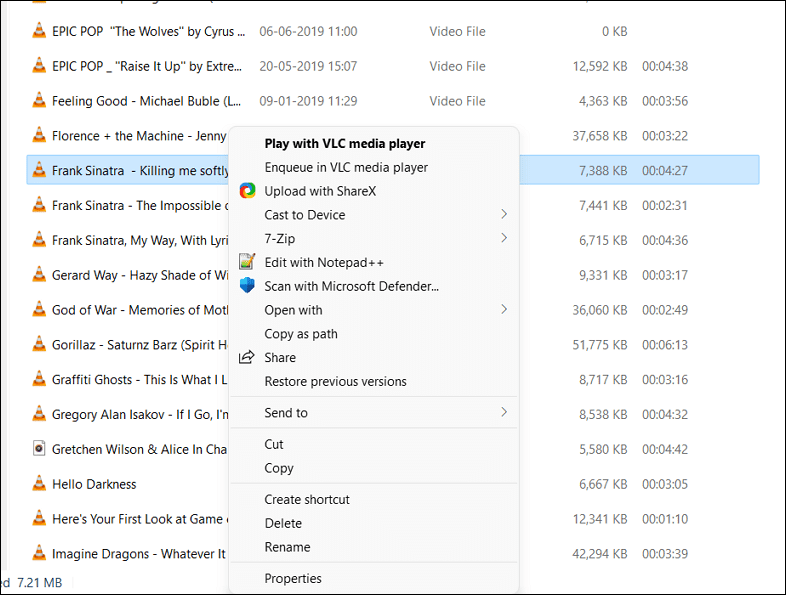Click VLC icon next to Frank Sinatra, My Way

click(39, 240)
